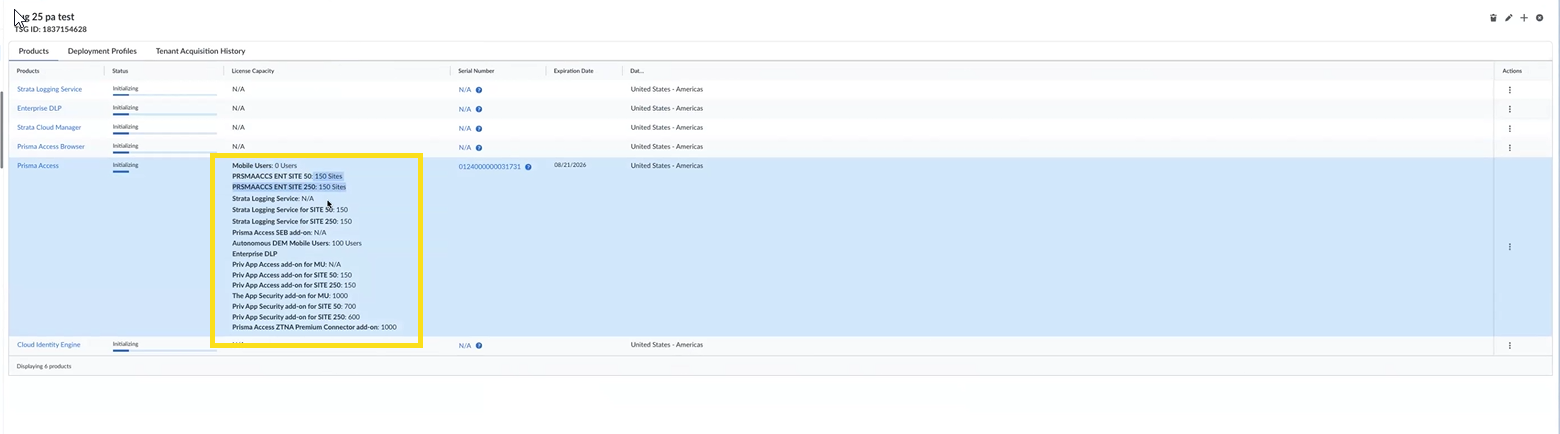
Task: Click the trash delete icon at top right
Action: [1494, 18]
